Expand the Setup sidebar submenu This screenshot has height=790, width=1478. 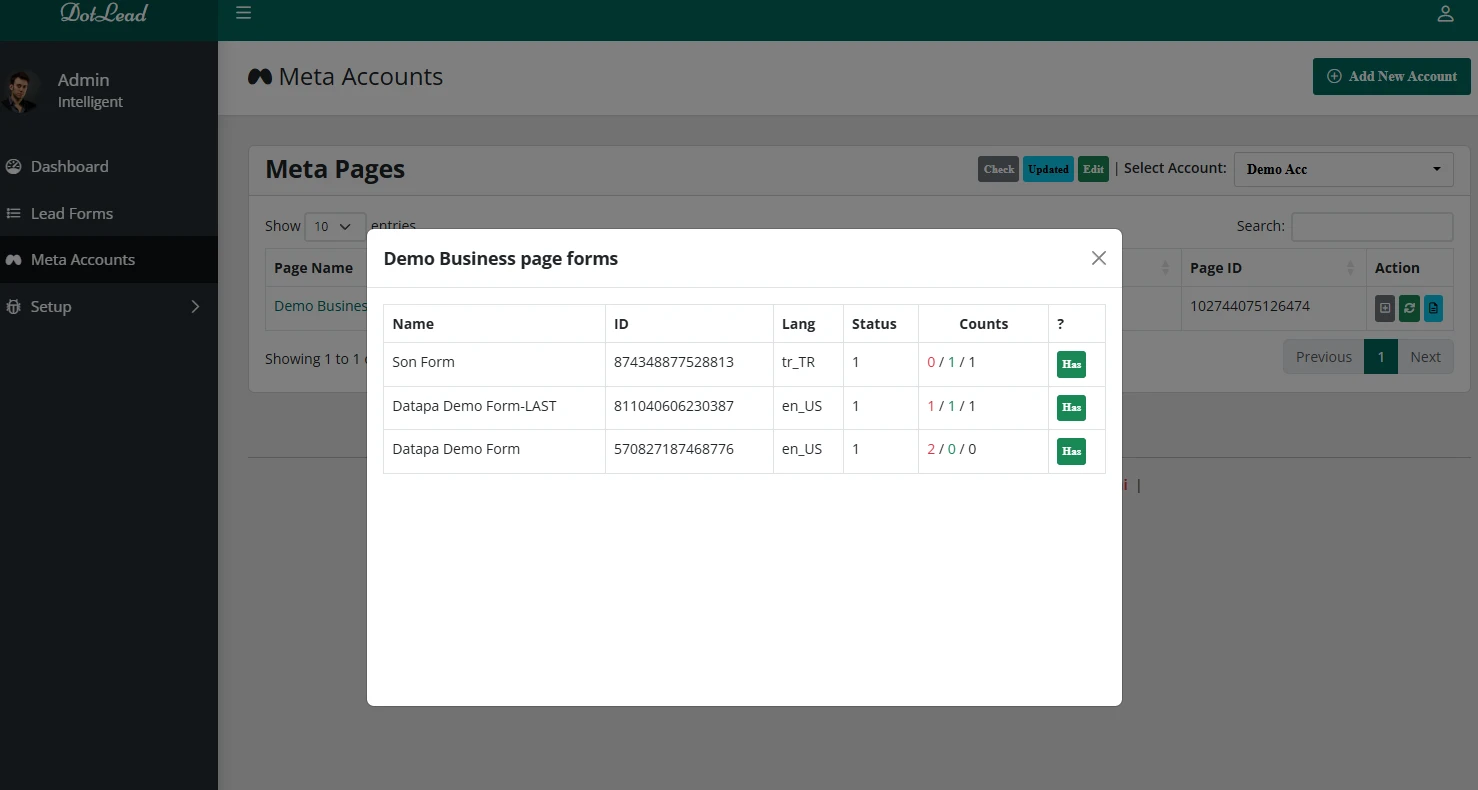[108, 307]
